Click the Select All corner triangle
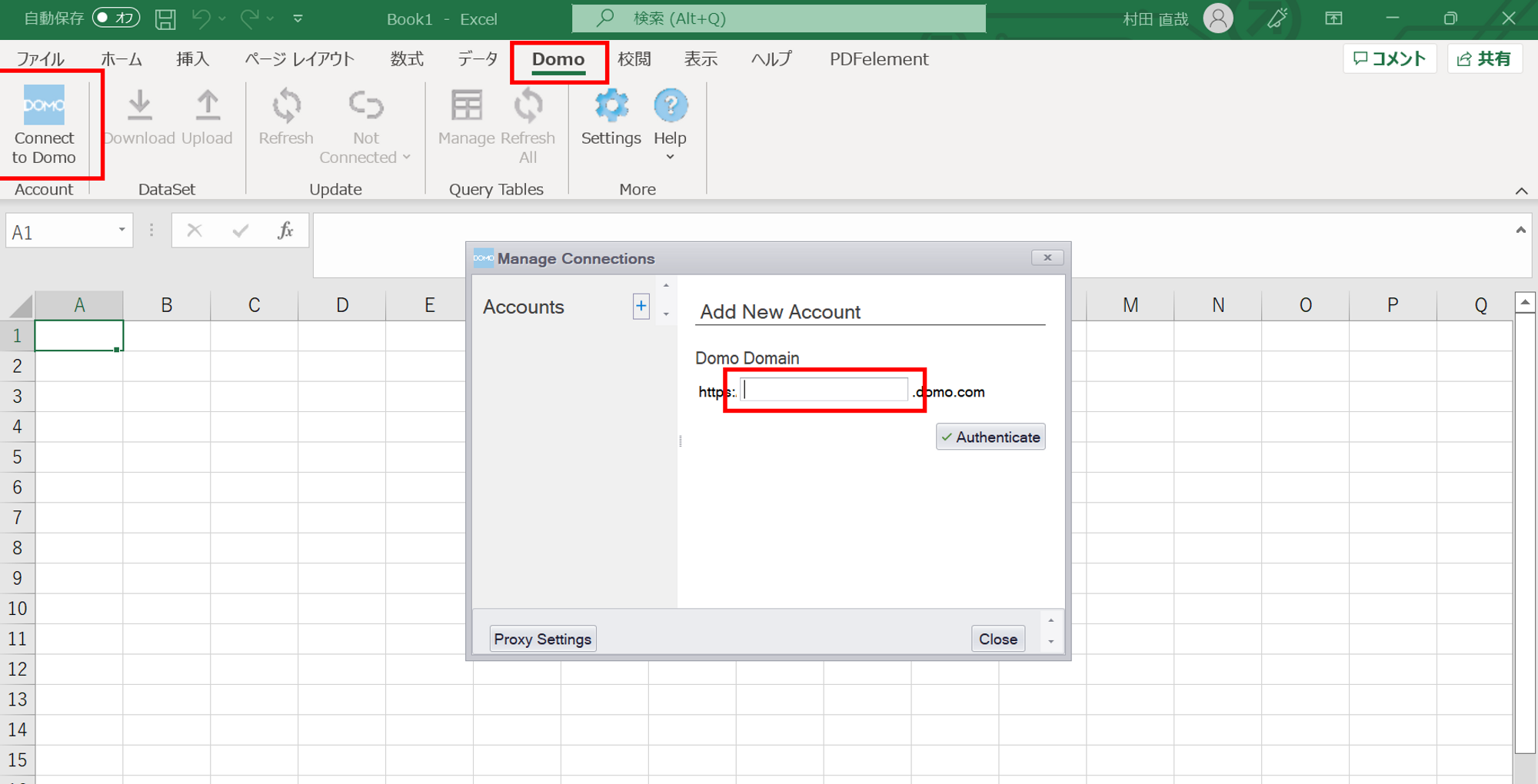This screenshot has height=784, width=1538. point(21,306)
